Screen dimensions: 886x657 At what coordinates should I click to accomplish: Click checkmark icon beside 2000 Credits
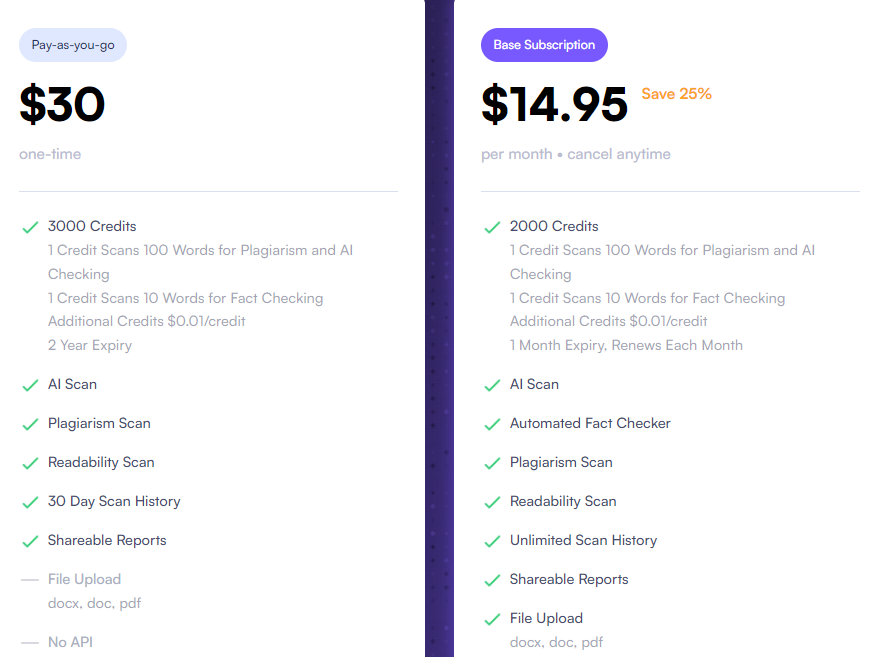pos(492,227)
